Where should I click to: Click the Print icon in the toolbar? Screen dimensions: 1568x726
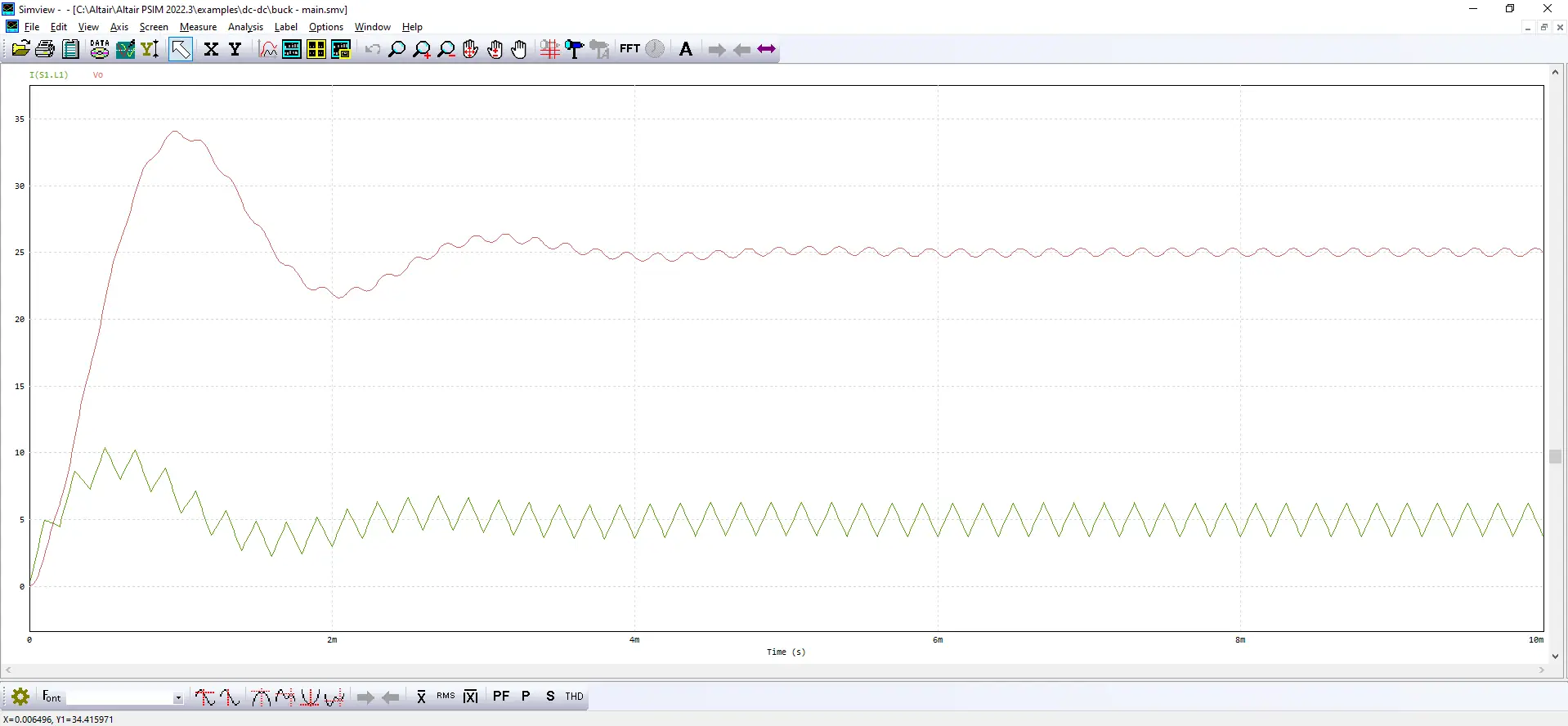coord(45,50)
